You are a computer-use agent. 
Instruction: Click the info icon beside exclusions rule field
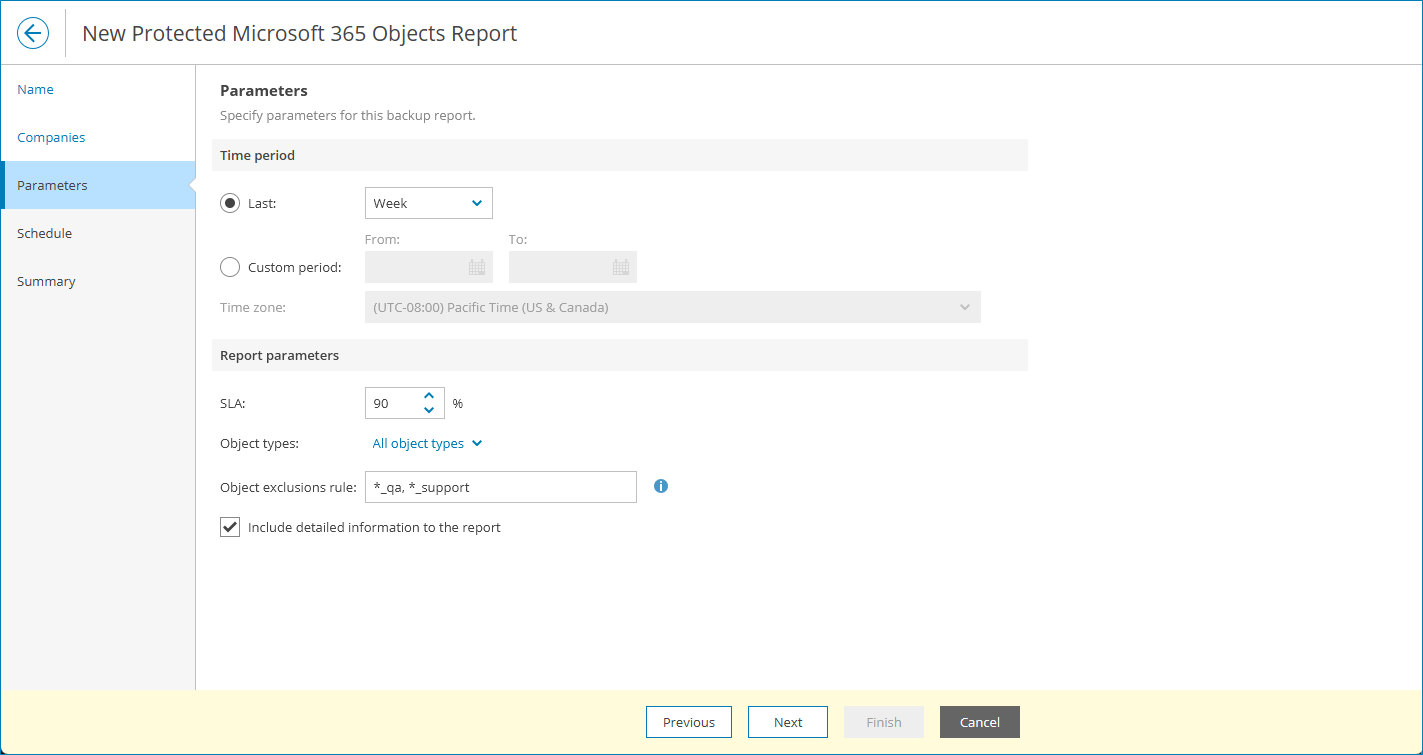[660, 486]
